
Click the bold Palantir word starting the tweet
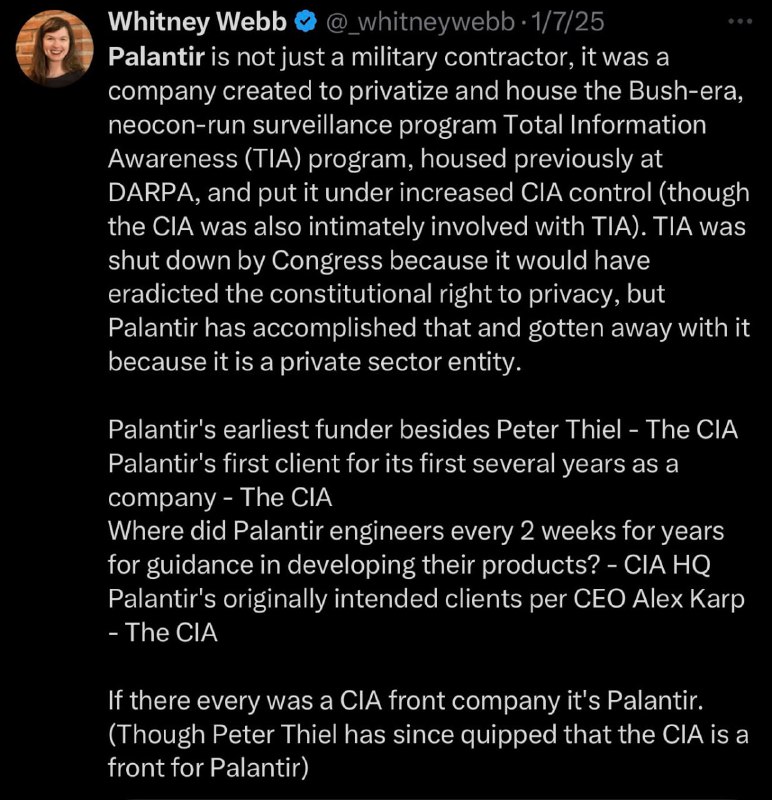(156, 57)
